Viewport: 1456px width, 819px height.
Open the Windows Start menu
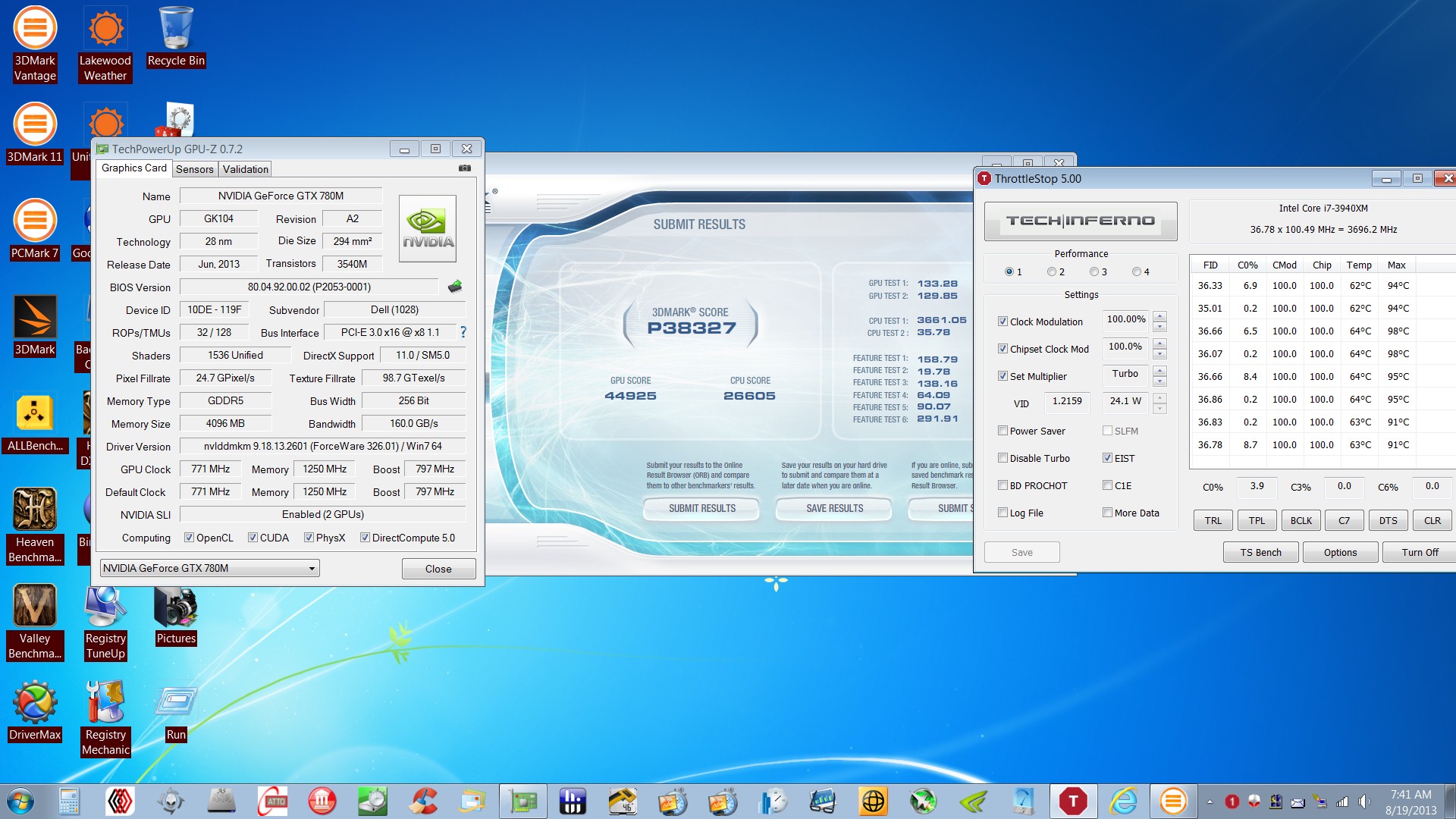[20, 801]
